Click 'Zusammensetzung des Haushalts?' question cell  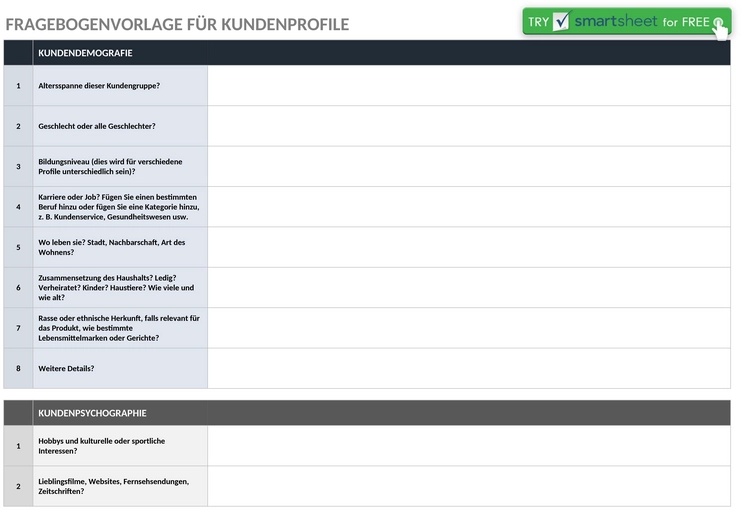[120, 288]
